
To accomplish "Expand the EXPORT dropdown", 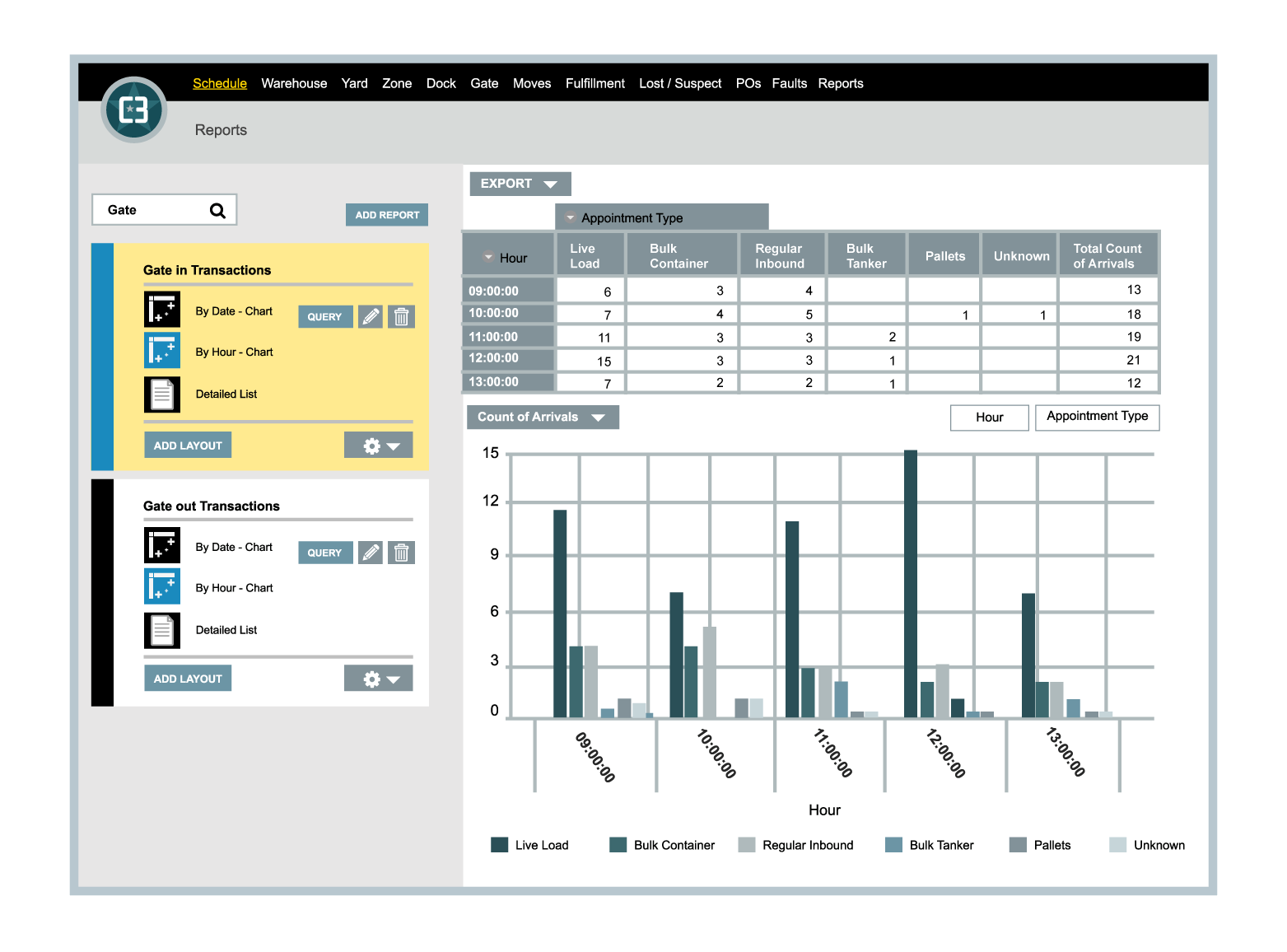I will tap(520, 184).
